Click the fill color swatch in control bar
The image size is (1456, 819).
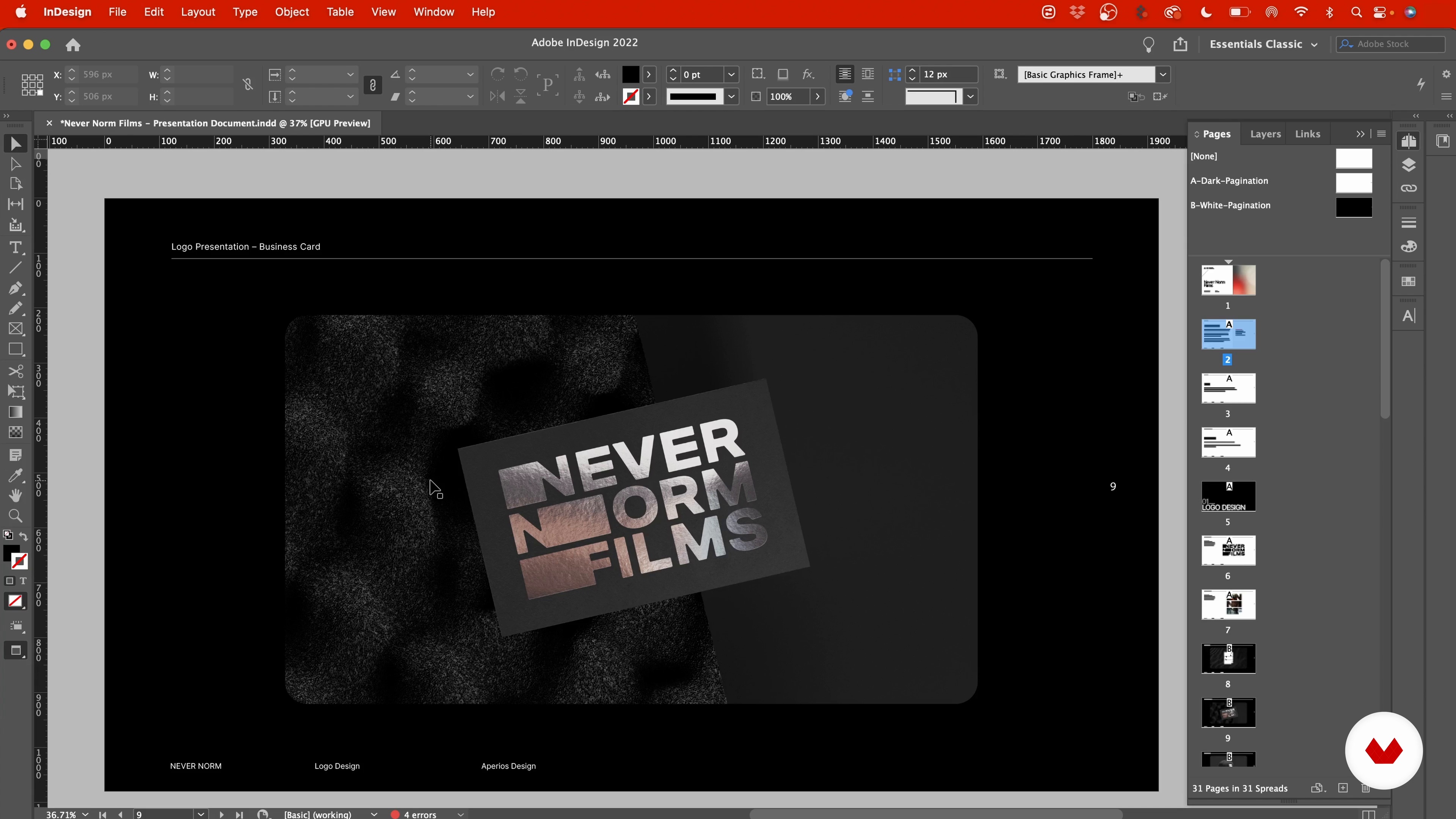(x=631, y=74)
